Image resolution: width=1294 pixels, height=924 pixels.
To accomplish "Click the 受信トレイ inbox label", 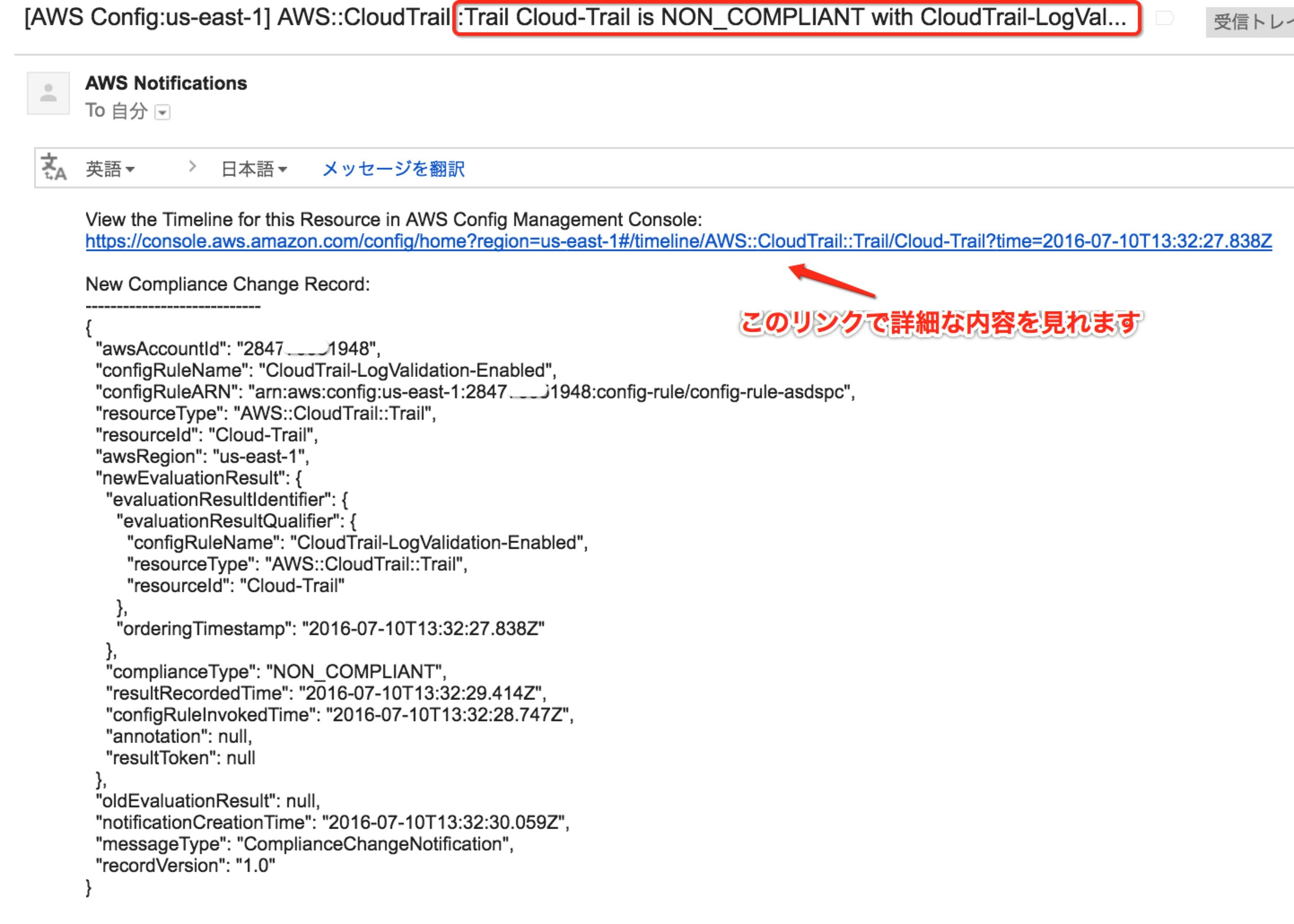I will (1250, 22).
